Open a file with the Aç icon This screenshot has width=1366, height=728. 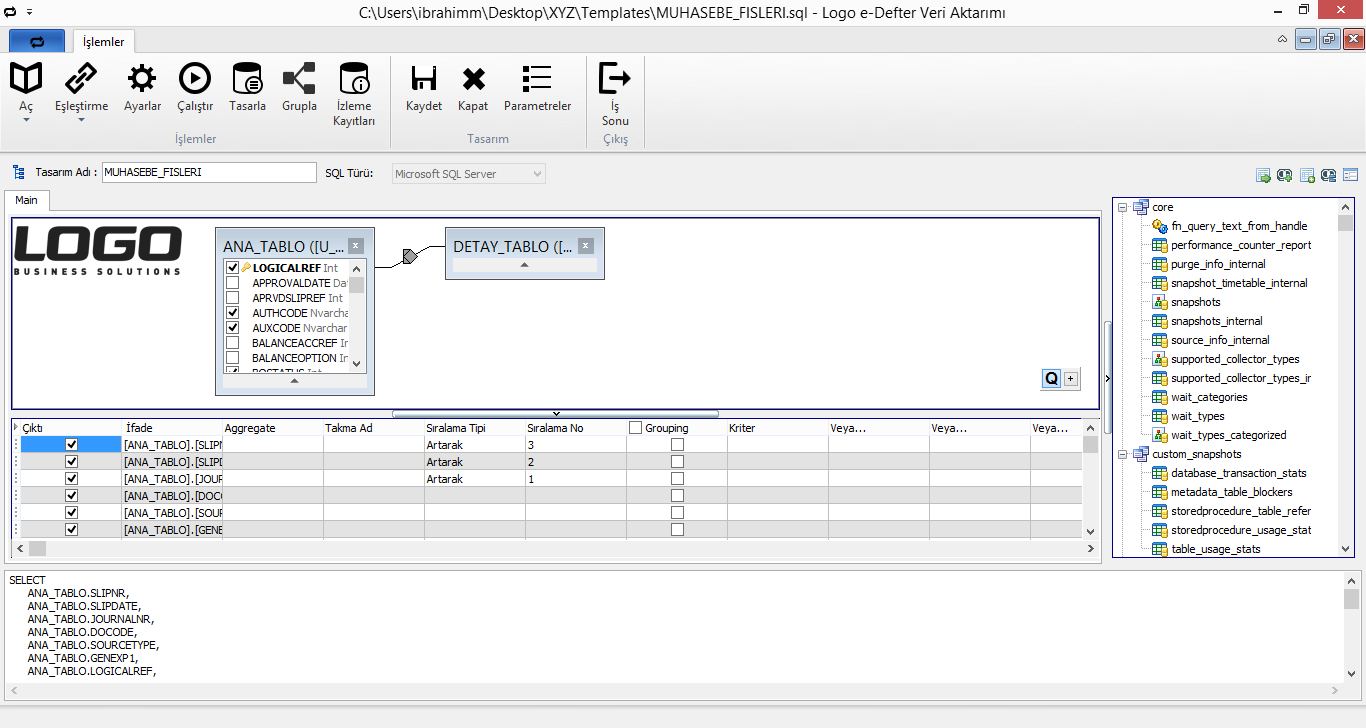(26, 78)
